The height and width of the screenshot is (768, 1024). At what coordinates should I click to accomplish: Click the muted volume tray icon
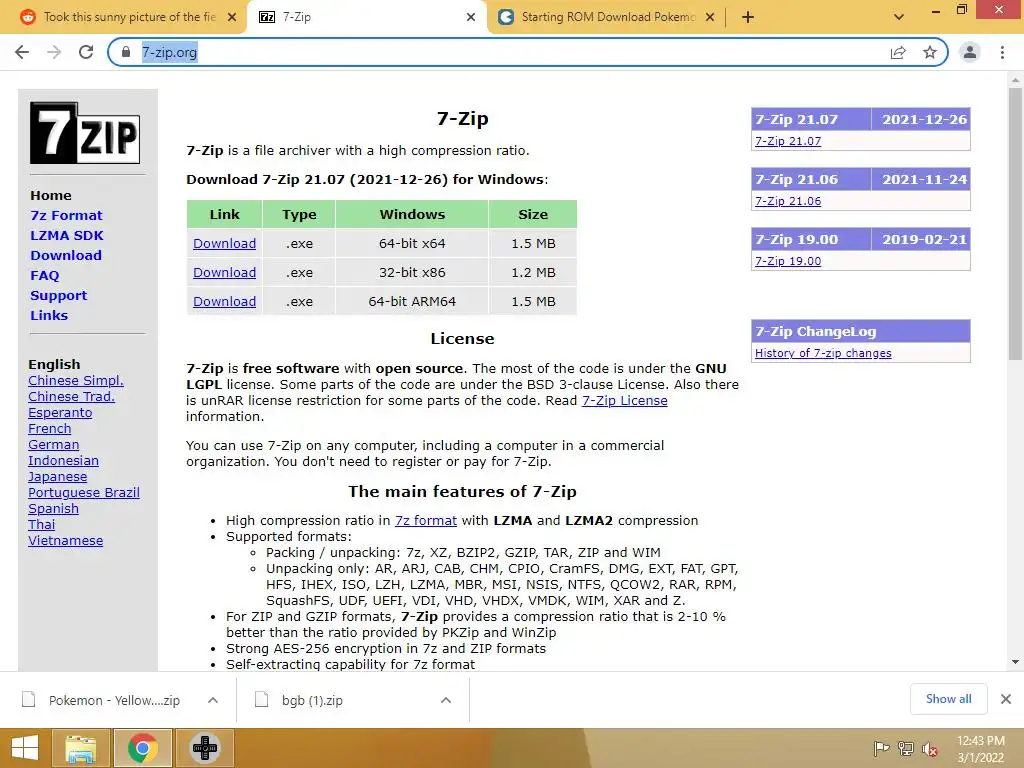pos(929,749)
